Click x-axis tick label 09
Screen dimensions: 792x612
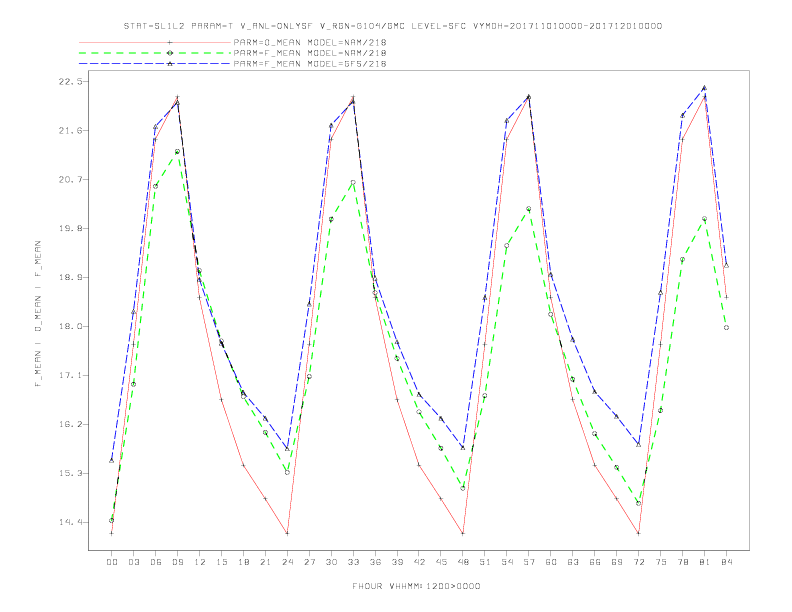coord(178,562)
